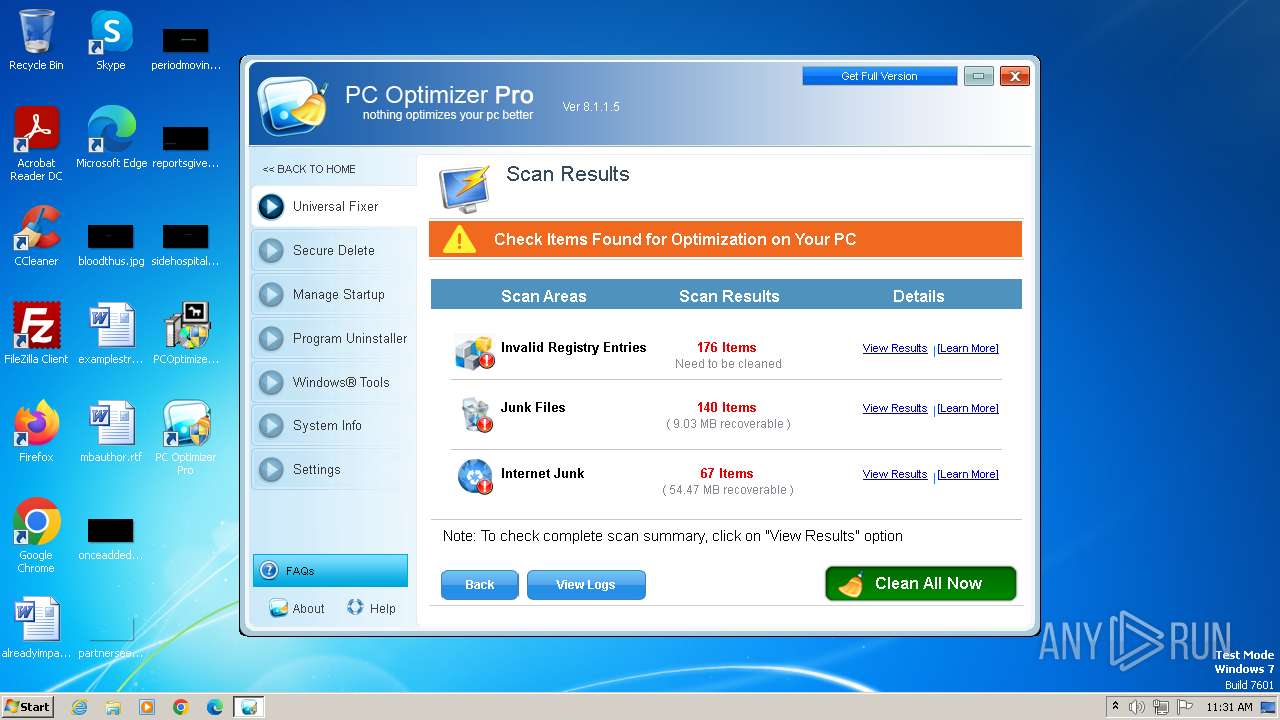Click the Internet Junk globe icon
The image size is (1280, 720).
pyautogui.click(x=475, y=477)
